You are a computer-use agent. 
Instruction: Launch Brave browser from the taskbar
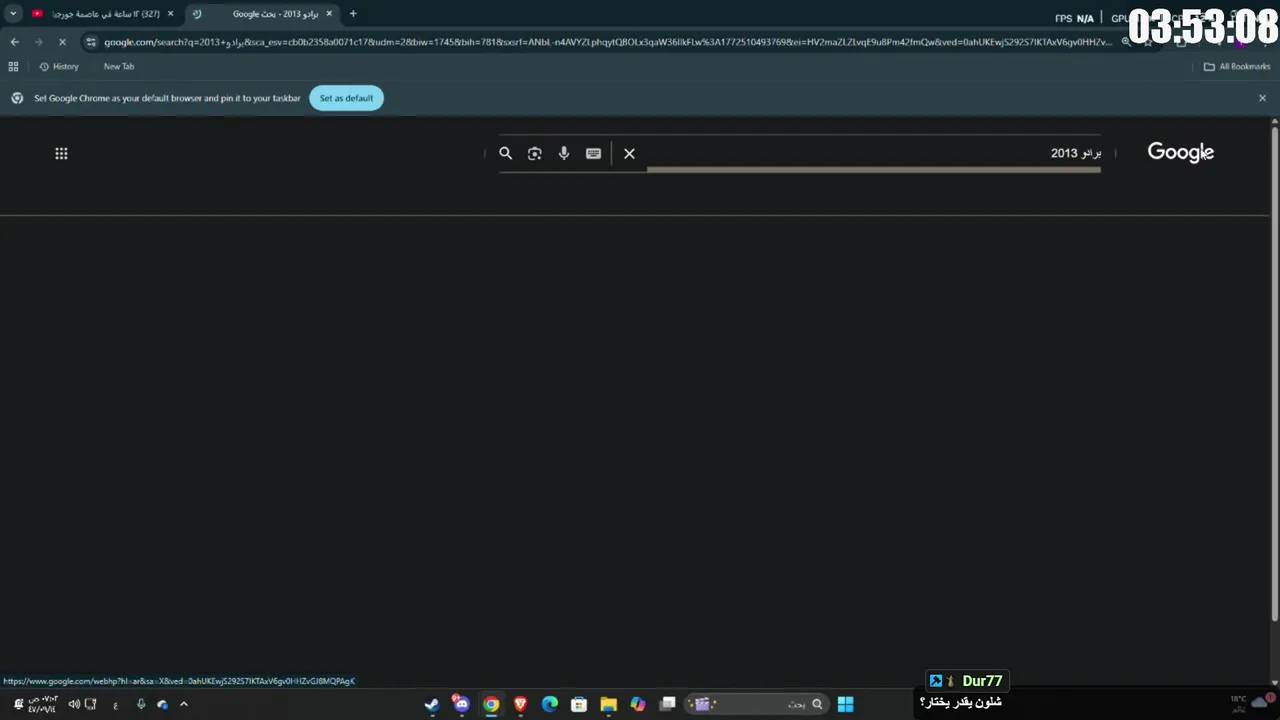[x=520, y=704]
